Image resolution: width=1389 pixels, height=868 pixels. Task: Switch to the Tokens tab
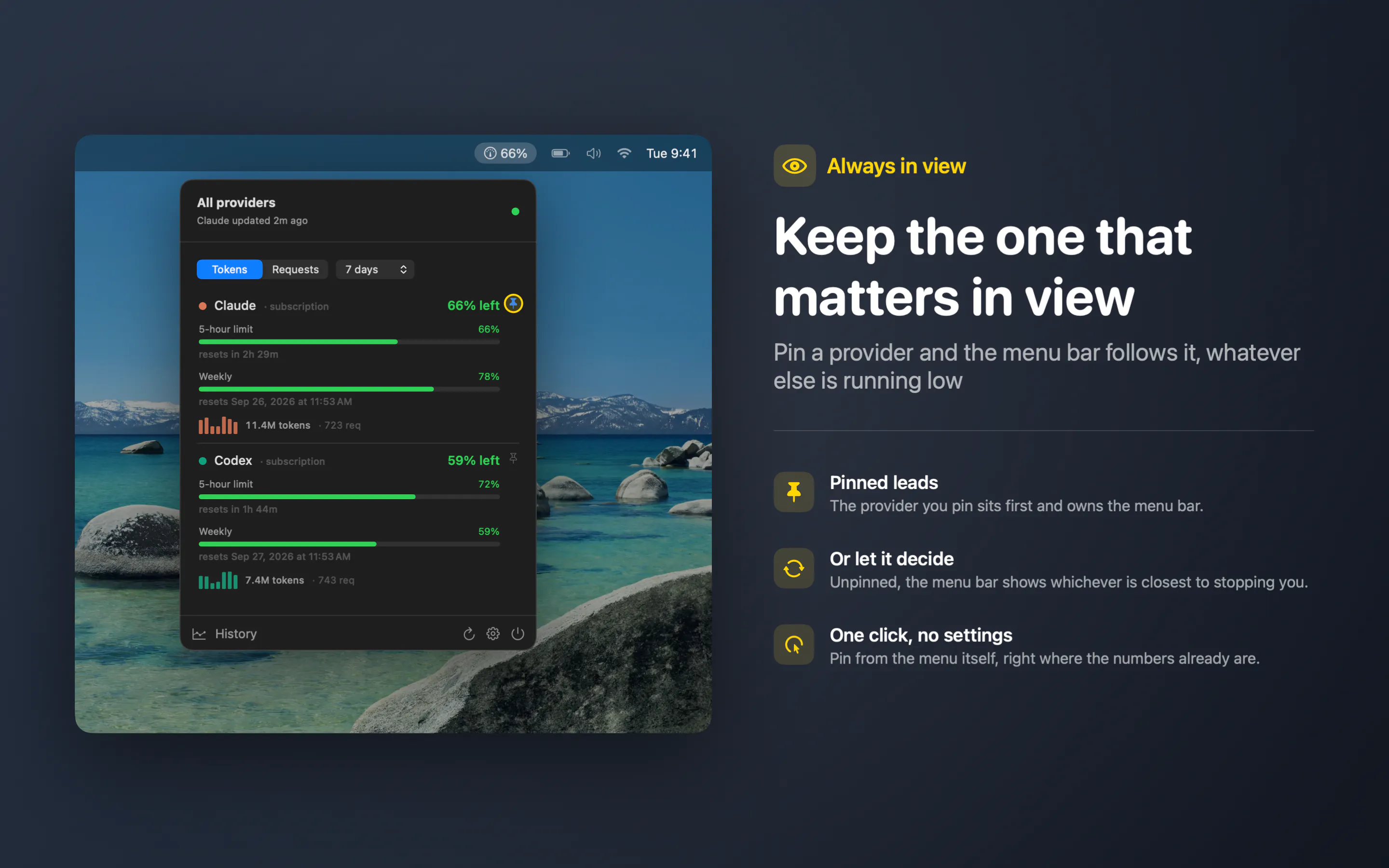(230, 269)
